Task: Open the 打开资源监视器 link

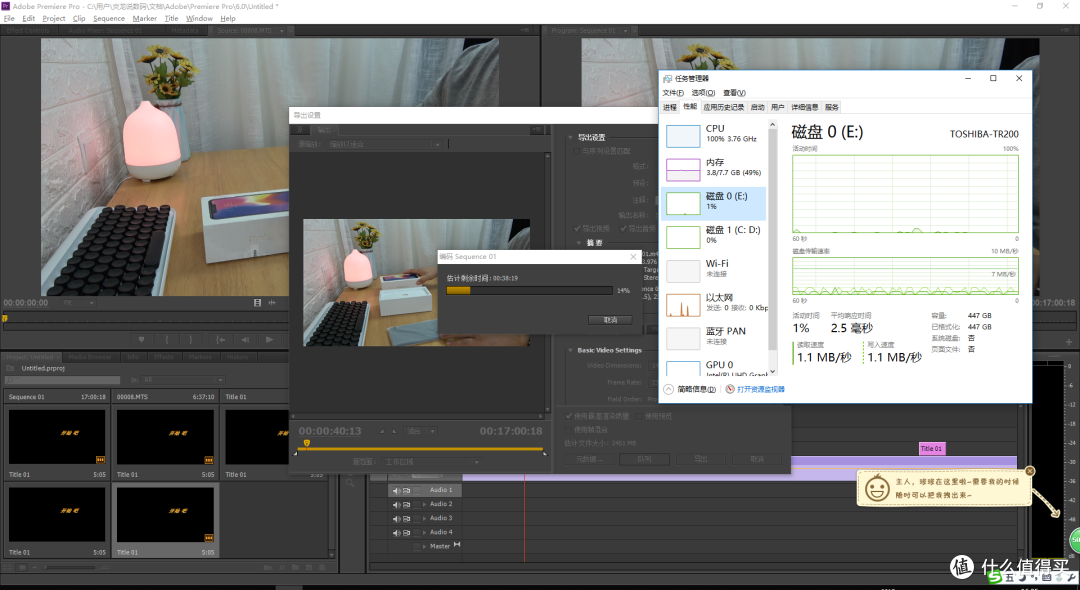Action: coord(760,389)
